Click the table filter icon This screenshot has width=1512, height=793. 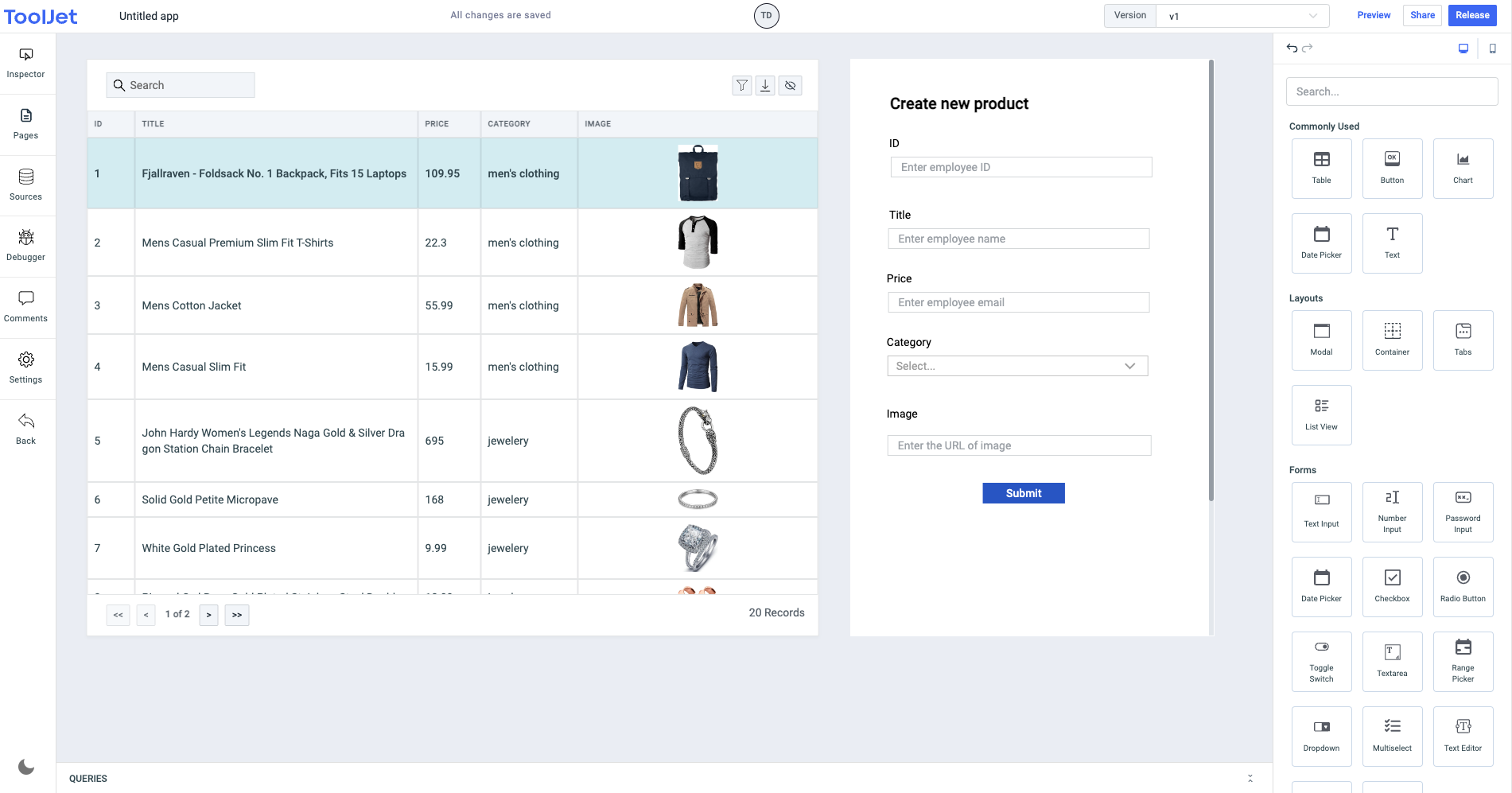741,85
